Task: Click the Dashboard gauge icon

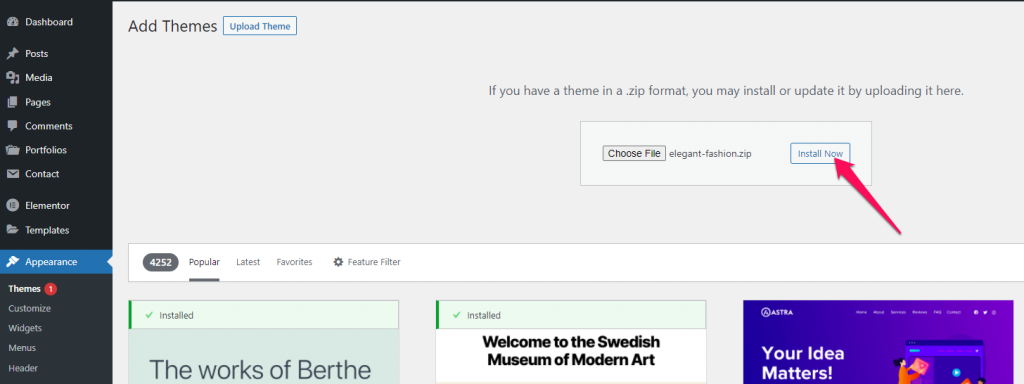Action: click(x=12, y=22)
